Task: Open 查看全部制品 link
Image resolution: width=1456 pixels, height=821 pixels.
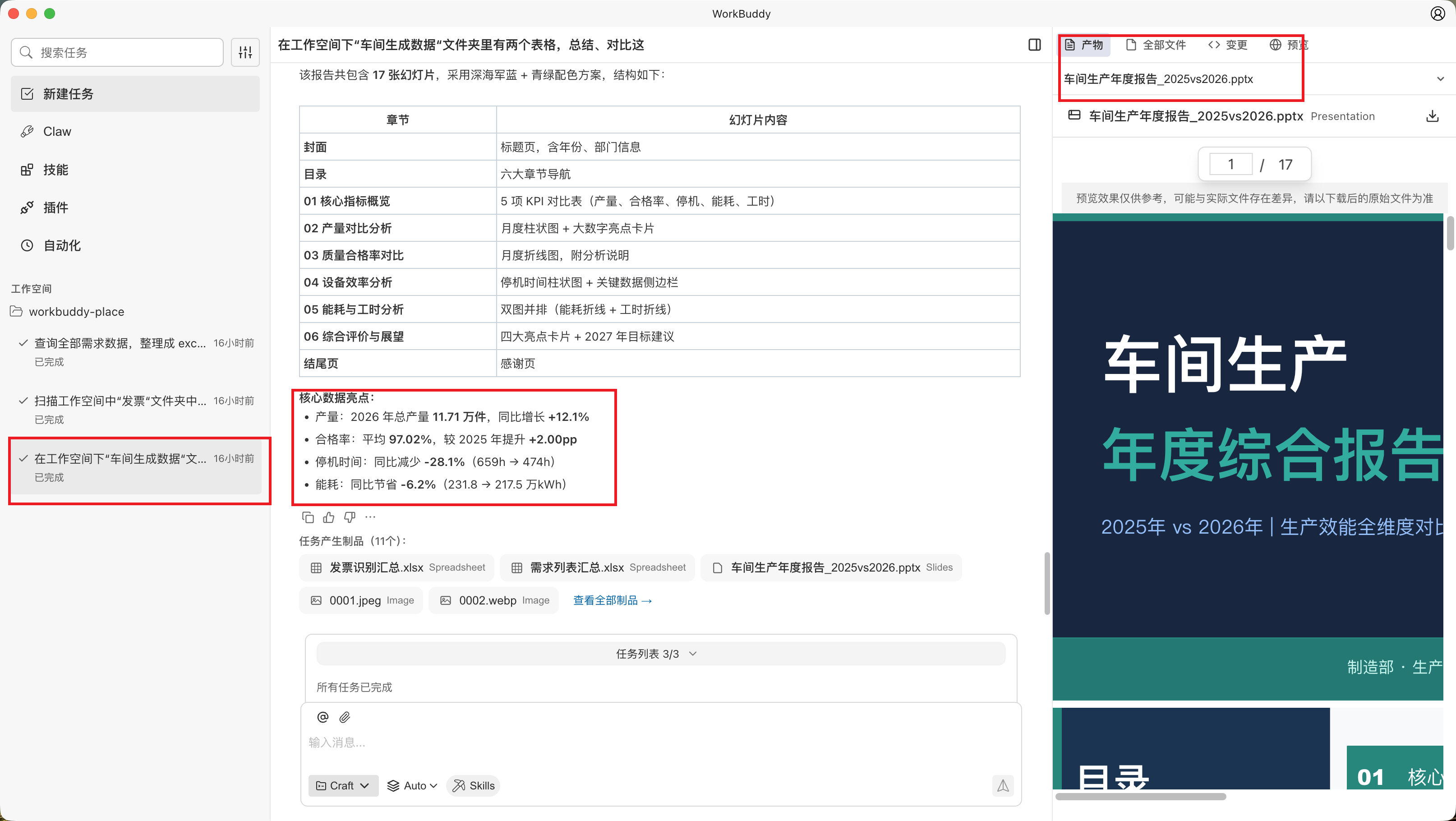Action: point(612,600)
